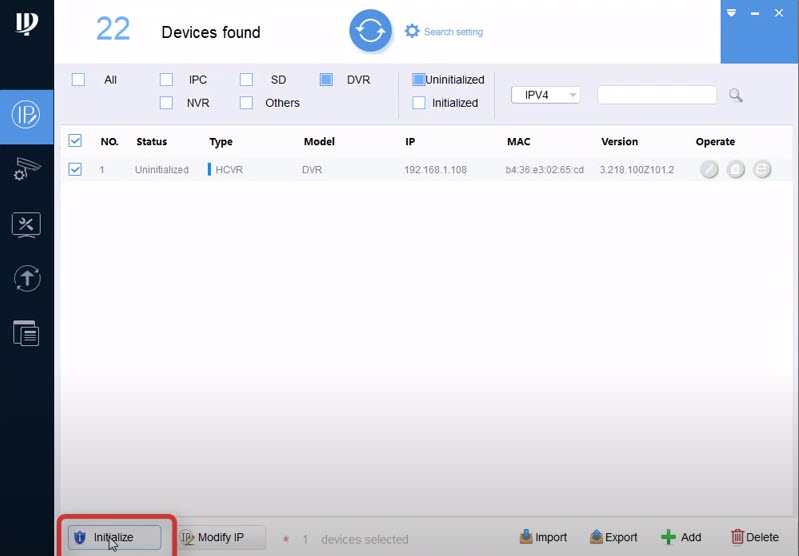Screen dimensions: 799x556
Task: Deselect device row 1 checkbox
Action: coord(75,170)
